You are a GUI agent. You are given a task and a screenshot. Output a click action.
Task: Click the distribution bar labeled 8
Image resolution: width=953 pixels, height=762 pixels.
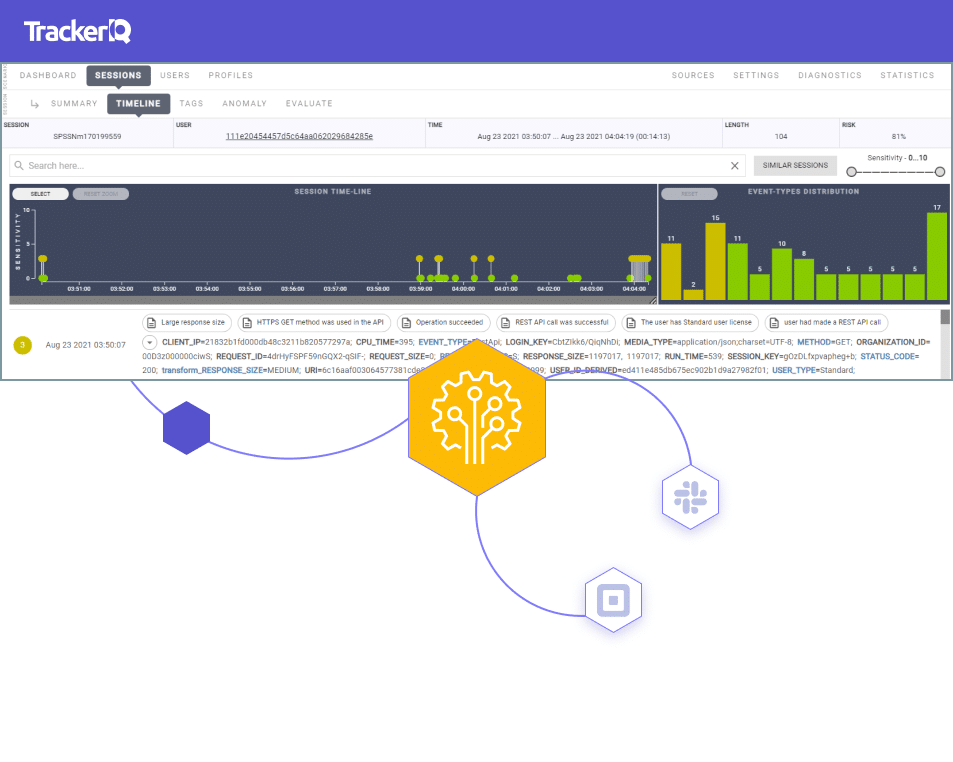[x=803, y=280]
